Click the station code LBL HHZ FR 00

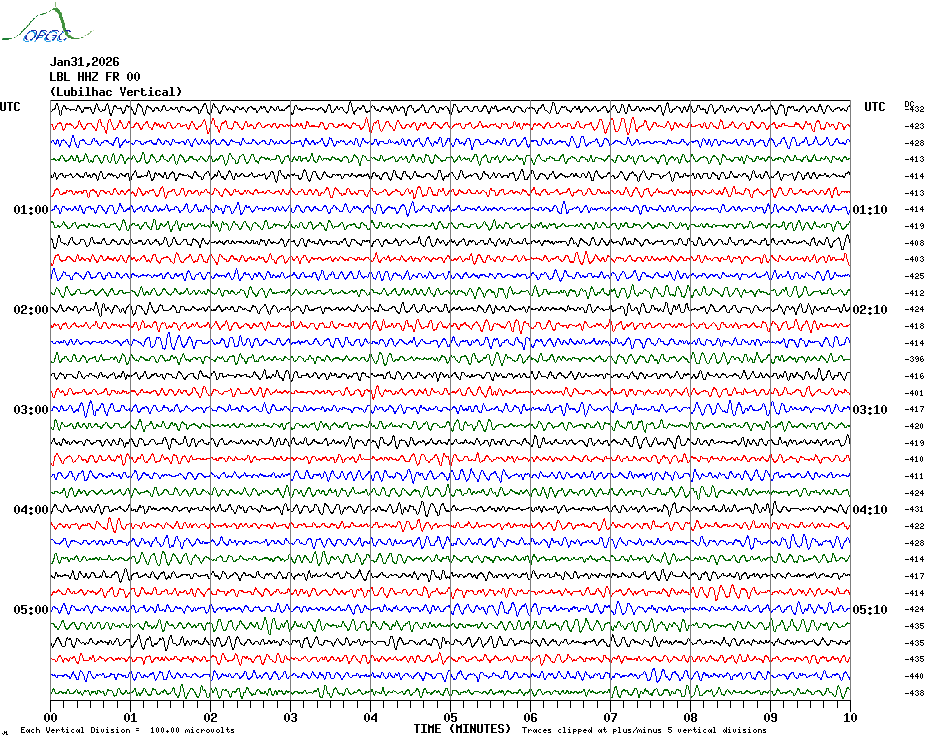point(95,77)
